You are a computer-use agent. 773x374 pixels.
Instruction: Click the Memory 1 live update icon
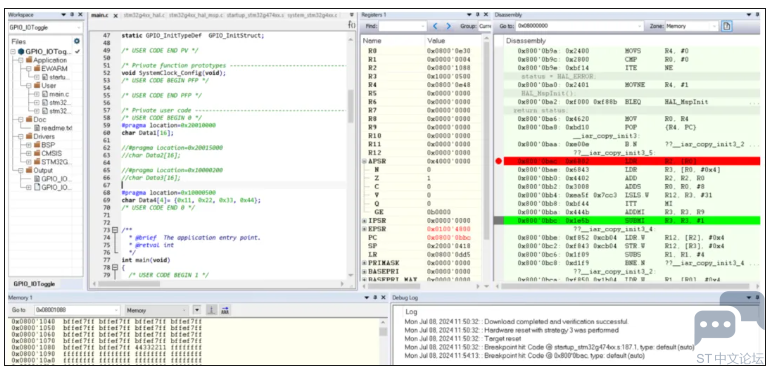(211, 310)
